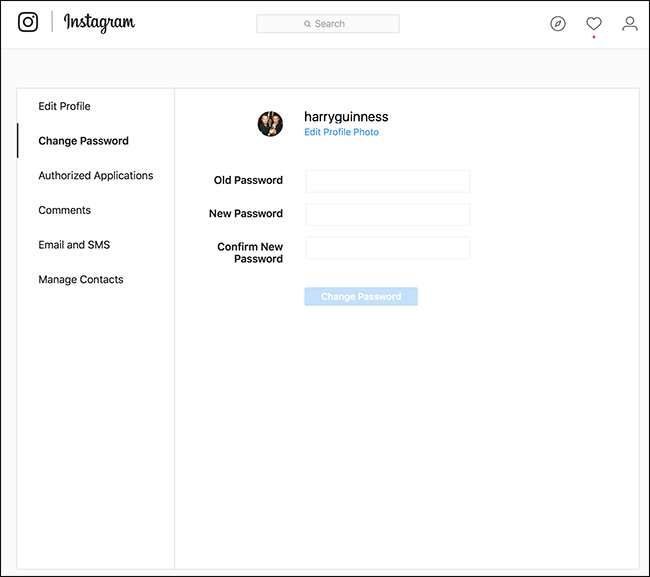This screenshot has width=650, height=577.
Task: Select Manage Contacts in the sidebar
Action: 81,280
